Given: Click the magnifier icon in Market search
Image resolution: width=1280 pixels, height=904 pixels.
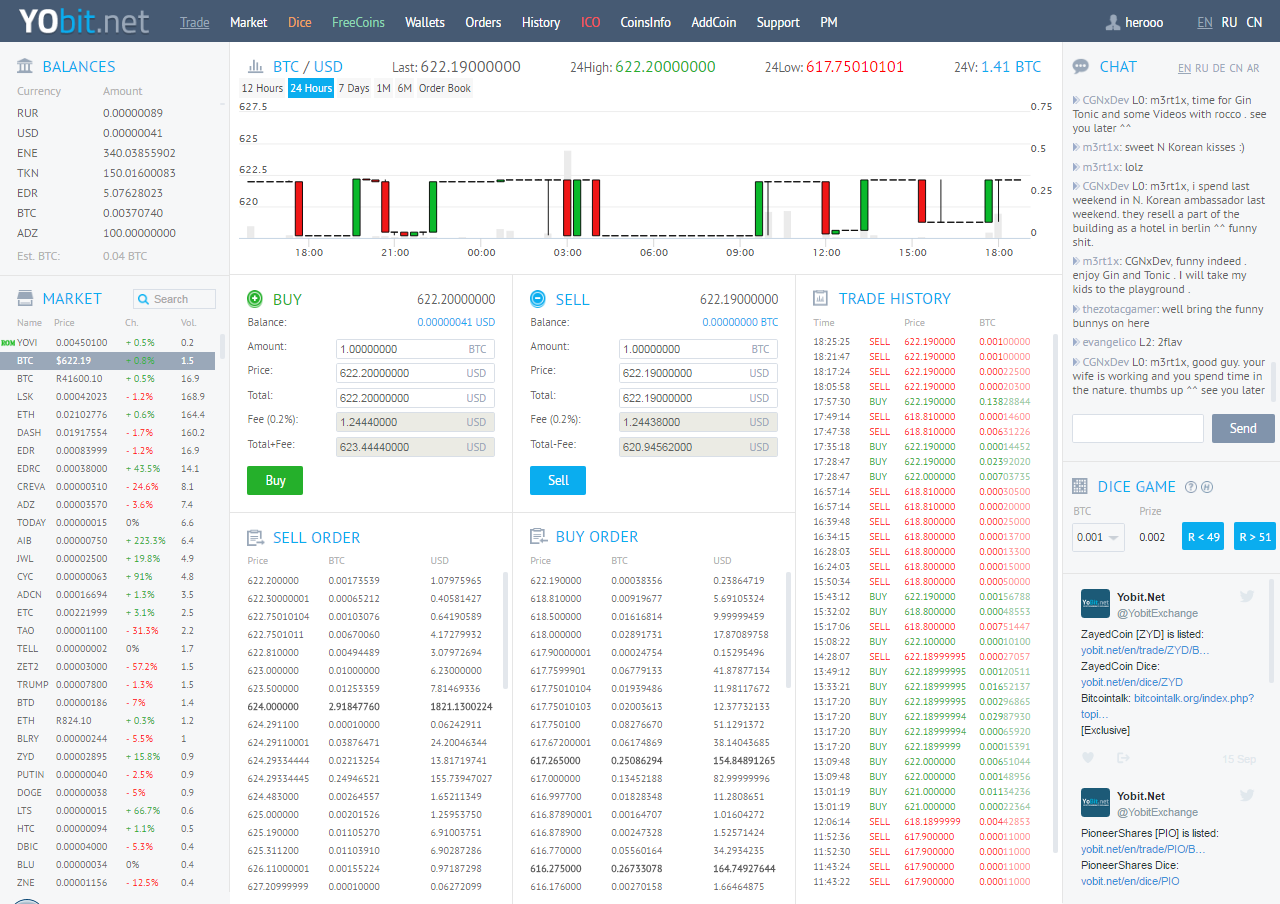Looking at the screenshot, I should (x=144, y=299).
